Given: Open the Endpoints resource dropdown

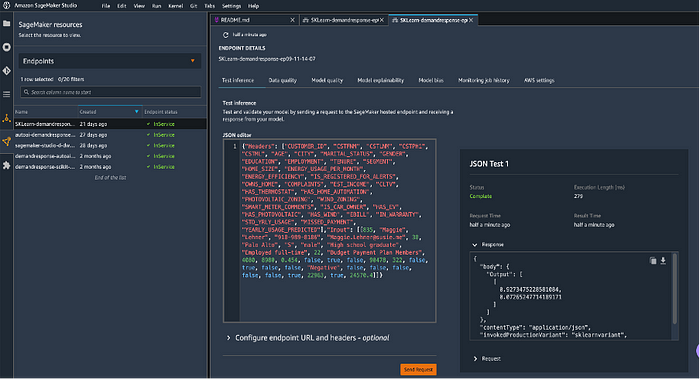Looking at the screenshot, I should click(x=110, y=61).
